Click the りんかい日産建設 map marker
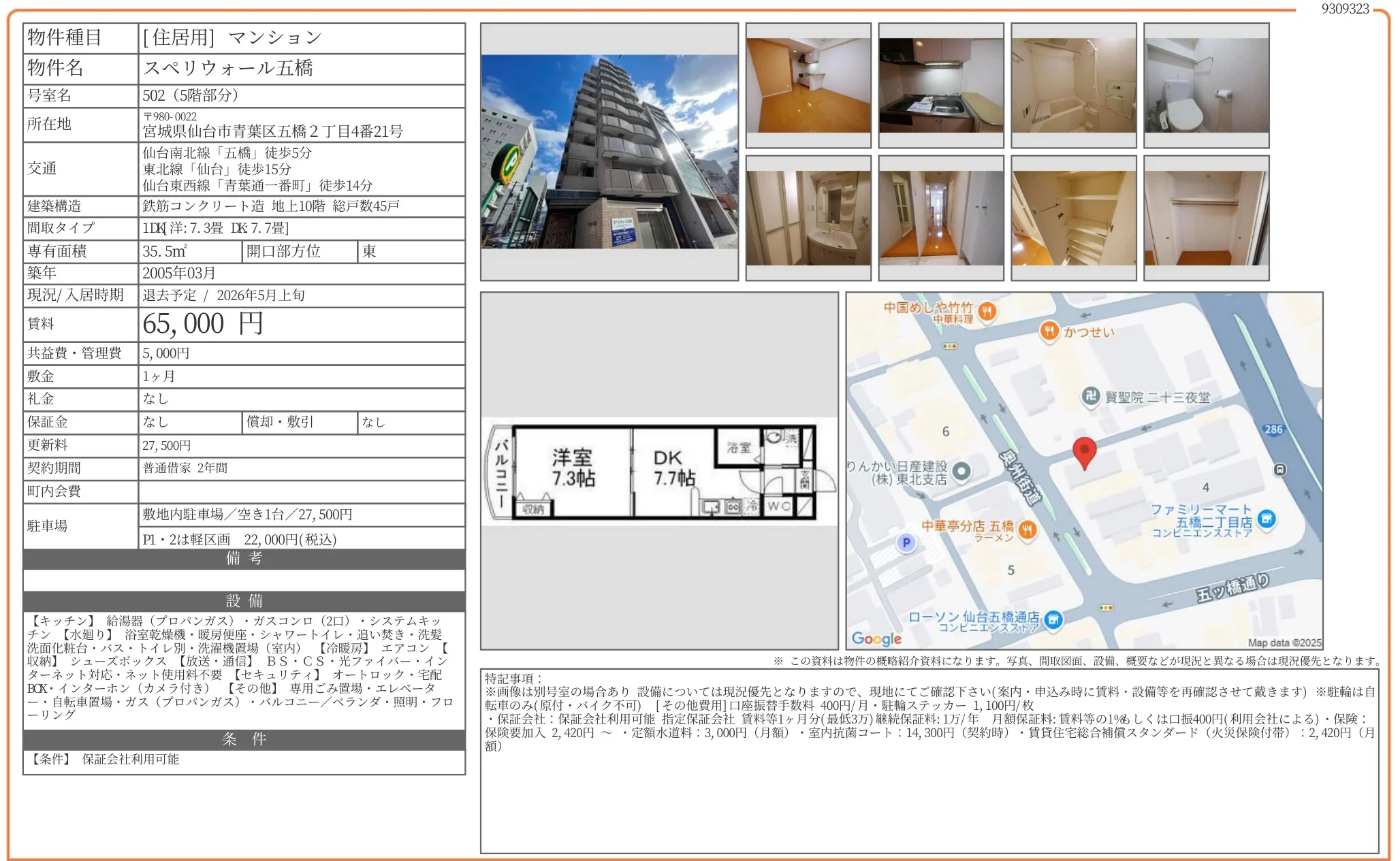 click(x=961, y=470)
